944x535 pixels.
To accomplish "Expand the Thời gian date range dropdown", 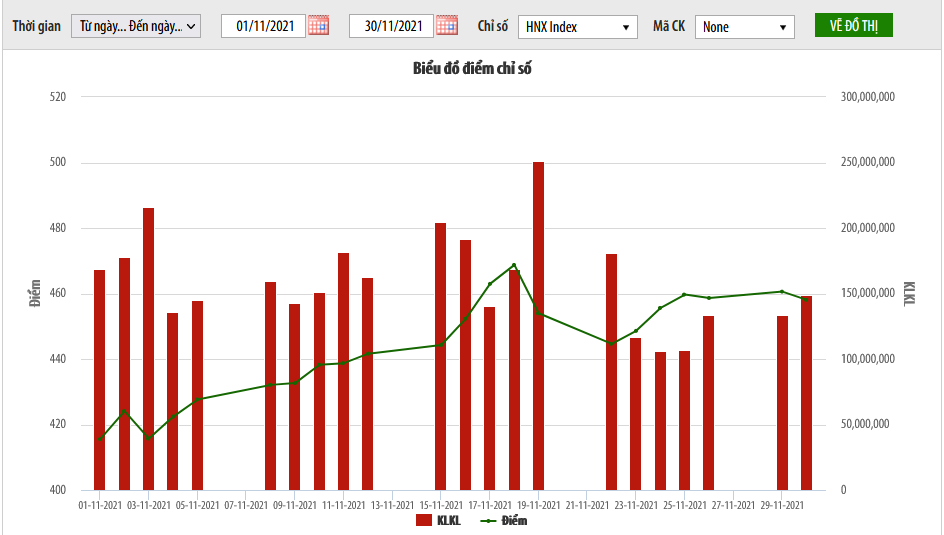I will (x=136, y=26).
